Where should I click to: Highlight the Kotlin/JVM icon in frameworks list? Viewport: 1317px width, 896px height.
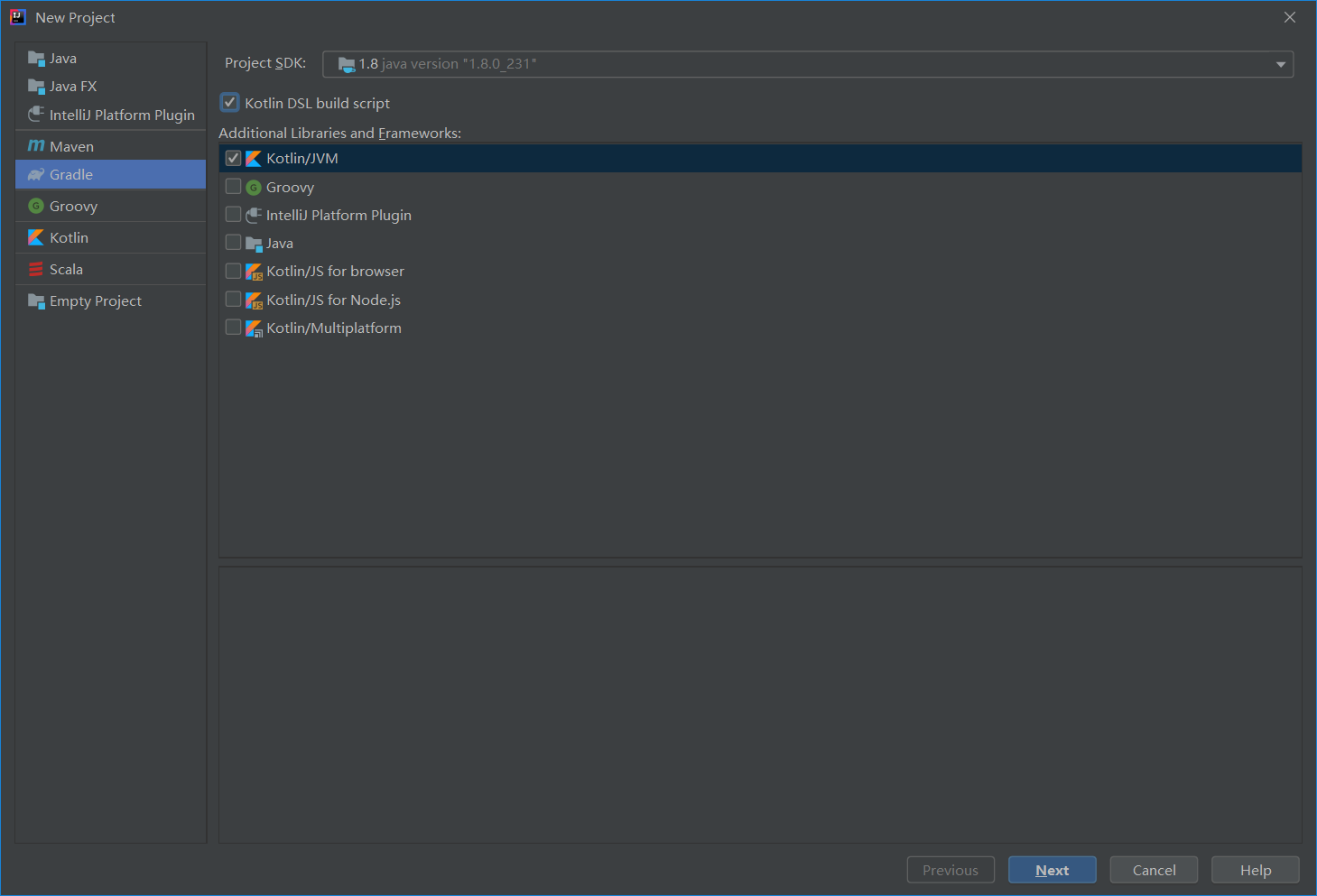tap(254, 159)
